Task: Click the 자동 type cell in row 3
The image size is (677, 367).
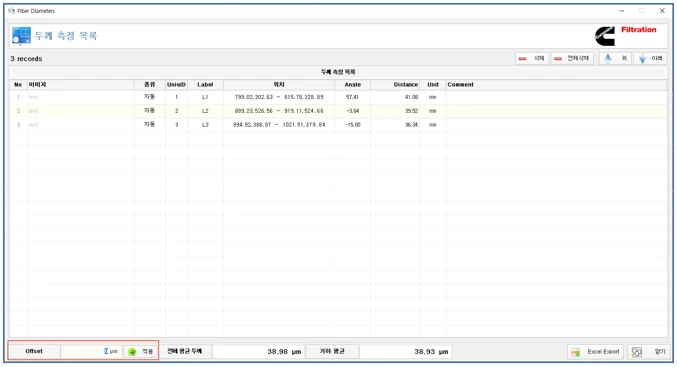Action: pyautogui.click(x=149, y=124)
